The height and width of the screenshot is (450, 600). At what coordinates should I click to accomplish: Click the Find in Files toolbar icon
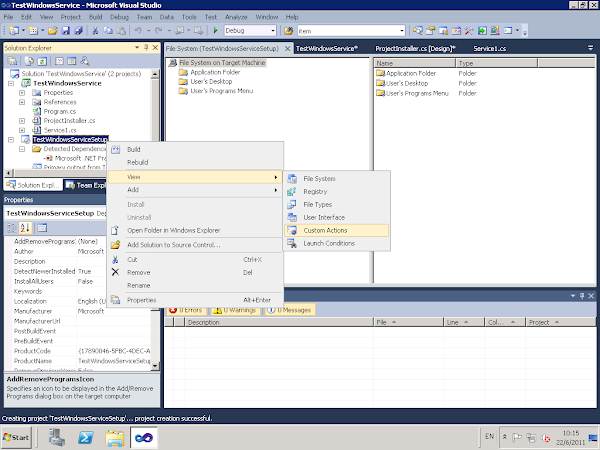289,31
